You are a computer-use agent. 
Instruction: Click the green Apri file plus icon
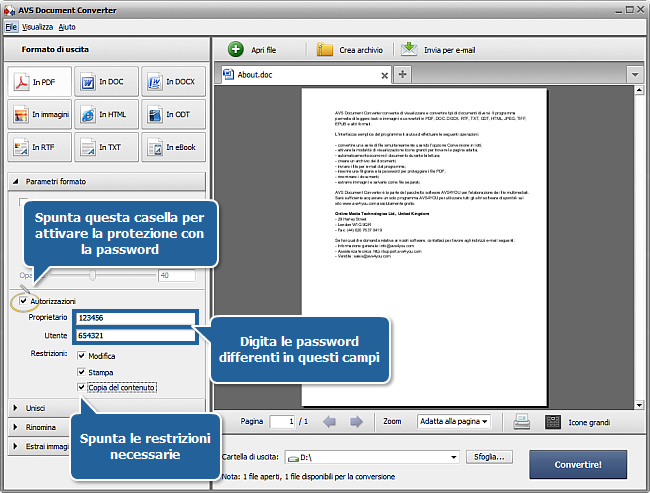coord(235,49)
